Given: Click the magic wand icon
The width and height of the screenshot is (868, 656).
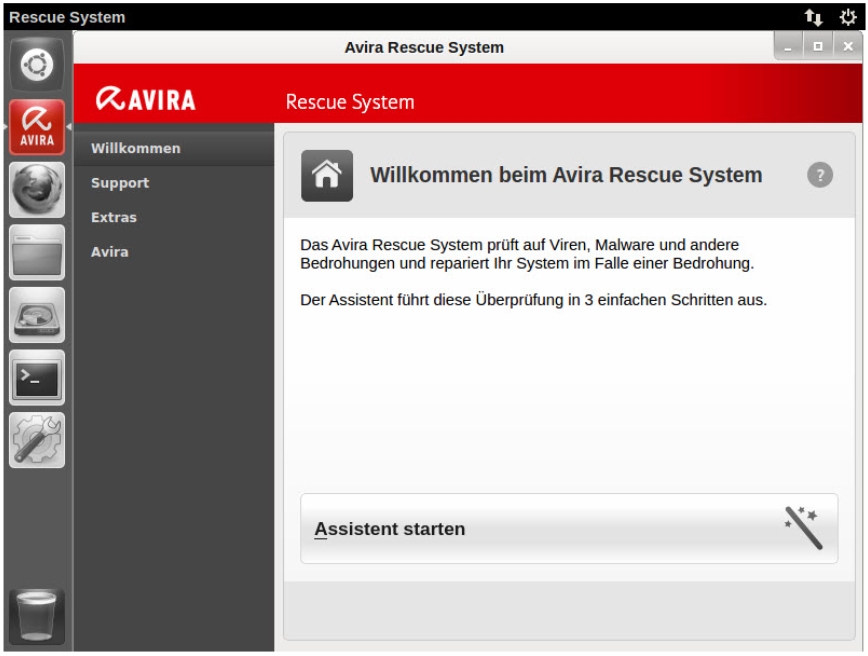Looking at the screenshot, I should (x=803, y=528).
